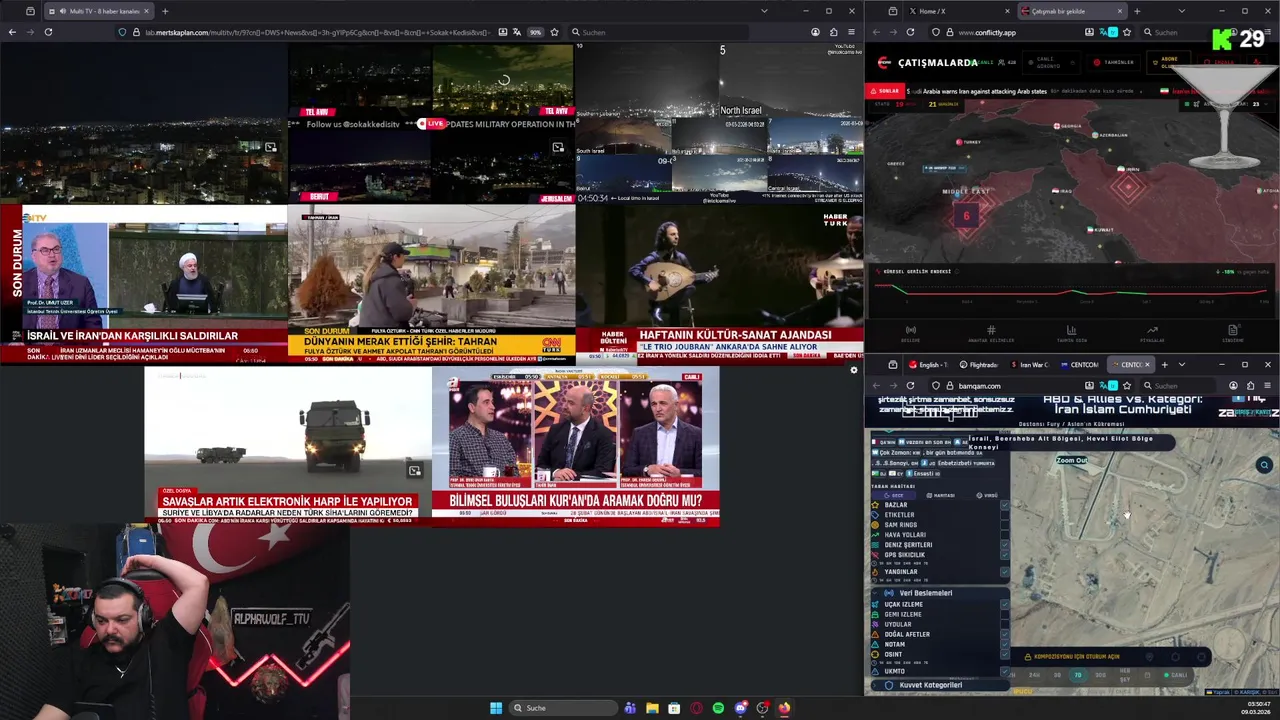Toggle the ETİKETLER layer checkbox
This screenshot has height=720, width=1280.
pos(1004,515)
